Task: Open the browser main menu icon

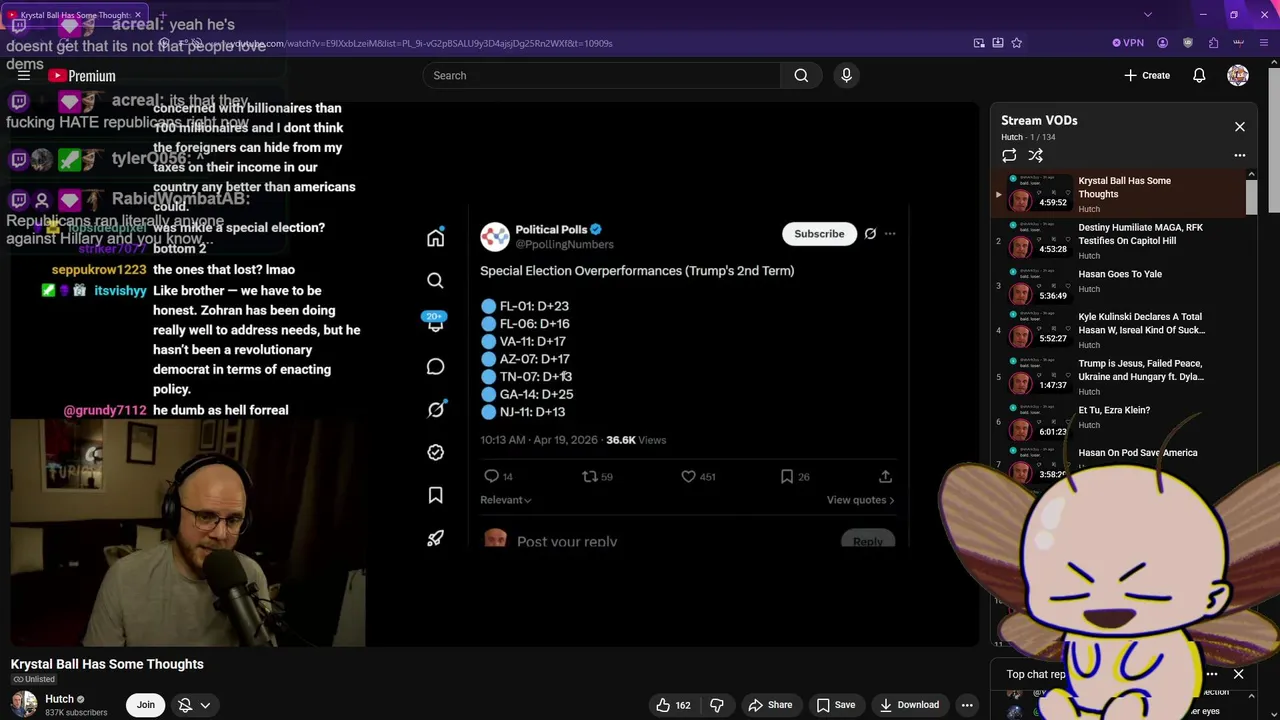Action: (x=1264, y=43)
